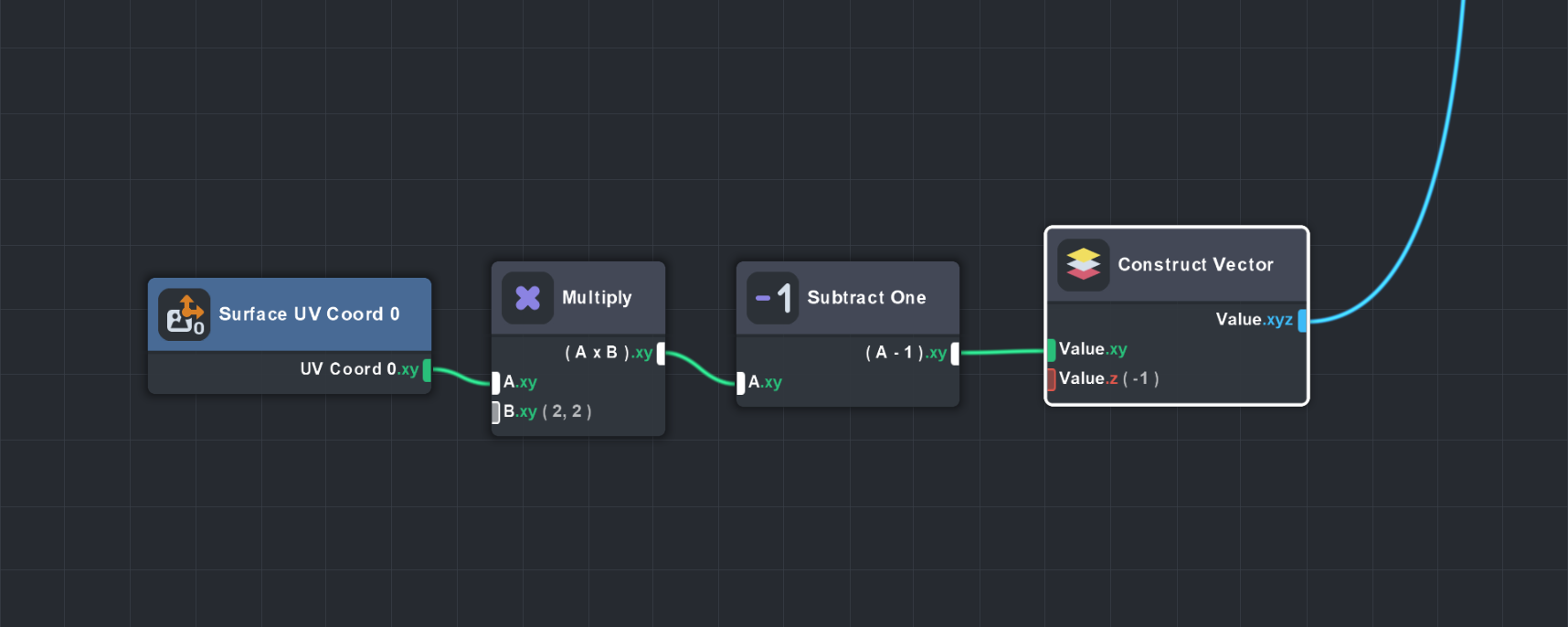
Task: Click the Surface UV Coord 0 node icon
Action: 185,314
